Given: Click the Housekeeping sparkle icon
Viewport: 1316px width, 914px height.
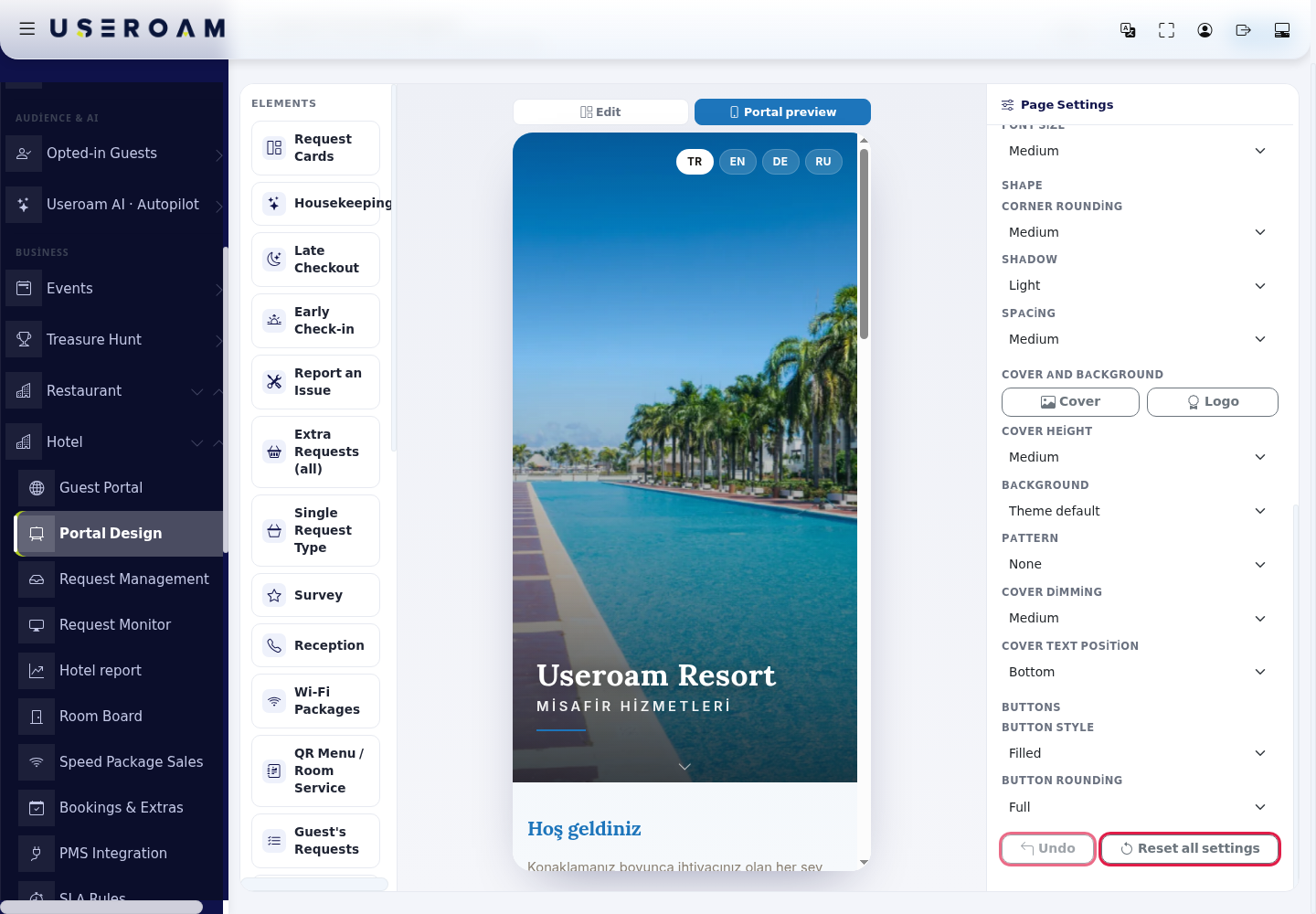Looking at the screenshot, I should (274, 204).
